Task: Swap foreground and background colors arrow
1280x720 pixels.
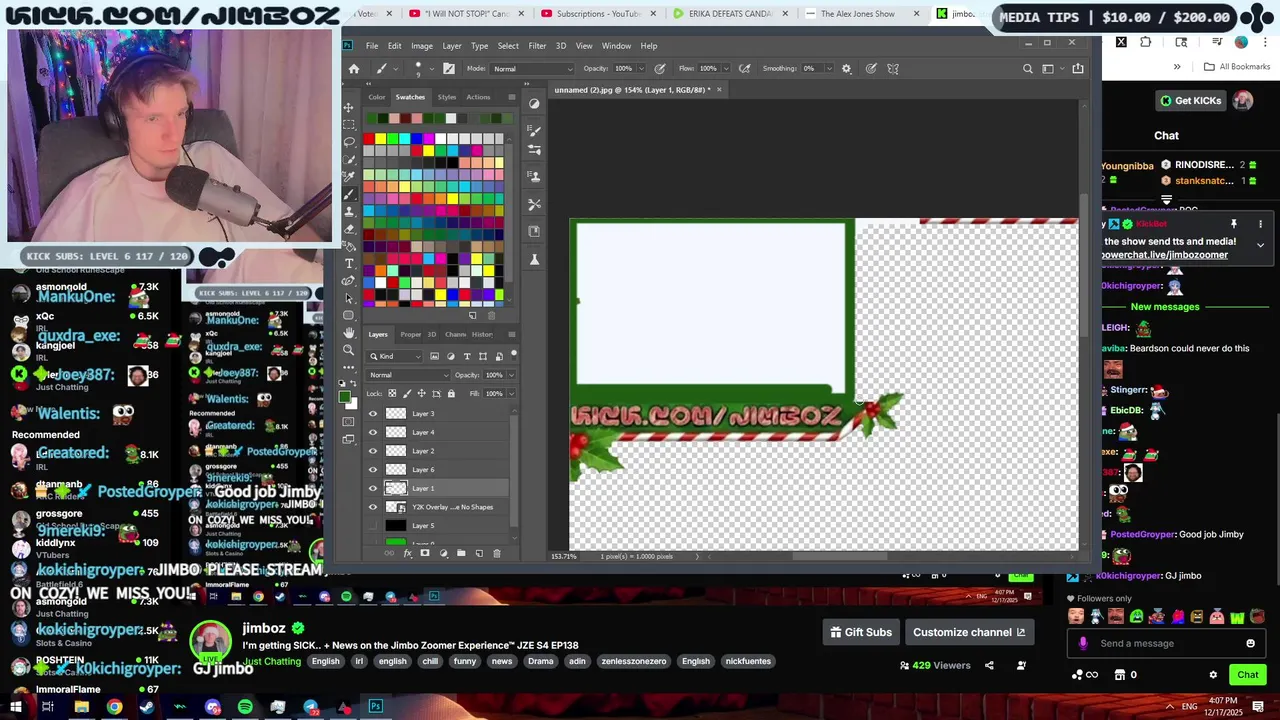Action: point(353,382)
